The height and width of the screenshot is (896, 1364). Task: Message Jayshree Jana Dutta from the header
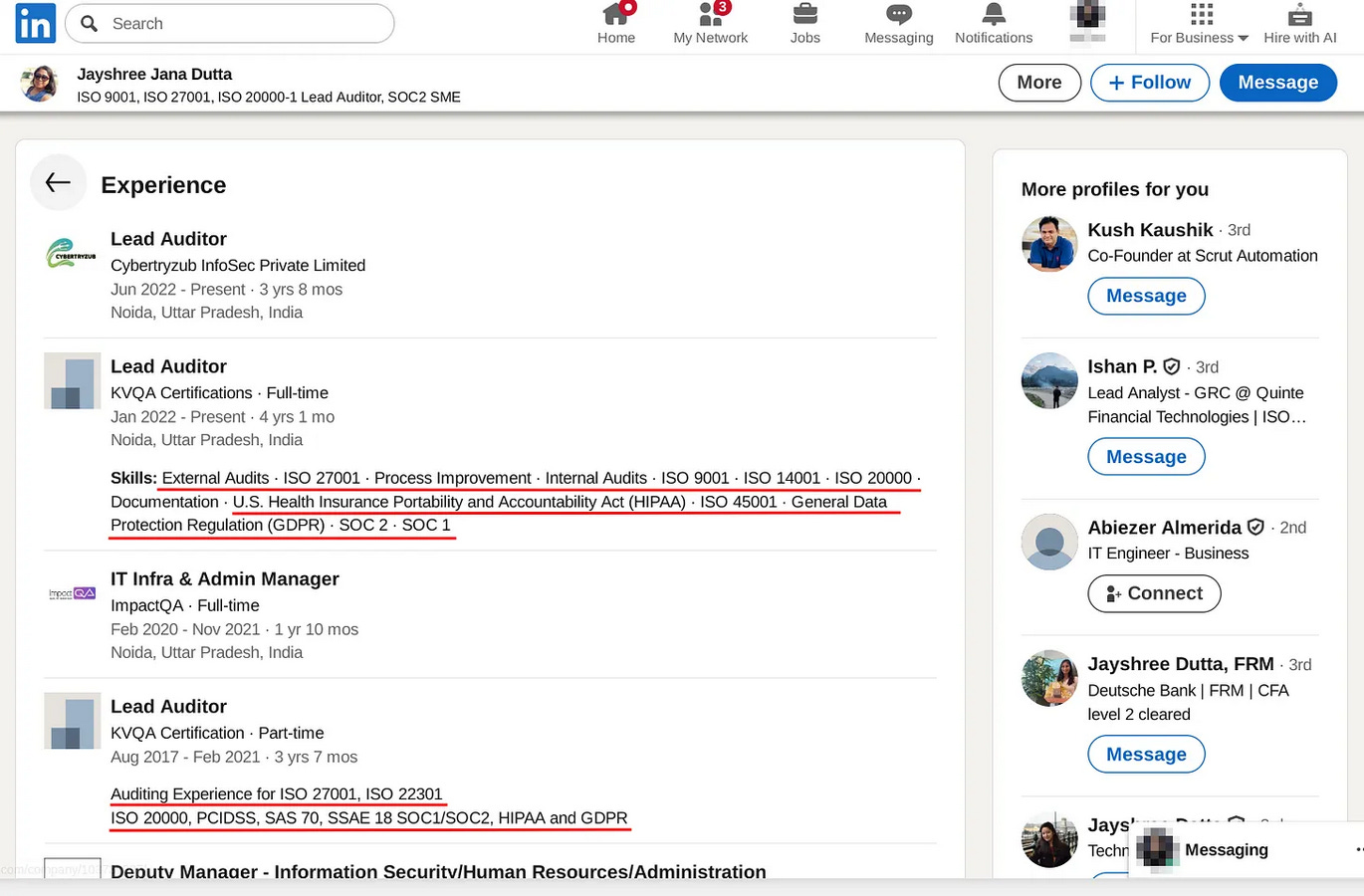click(1278, 83)
